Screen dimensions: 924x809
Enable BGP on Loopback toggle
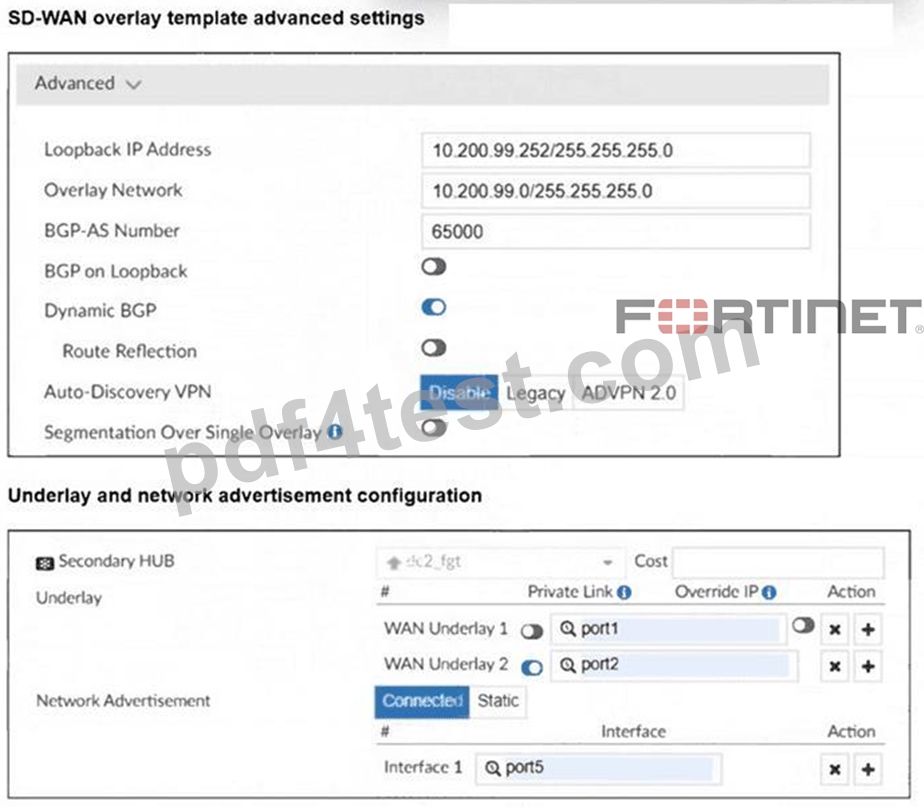[434, 267]
